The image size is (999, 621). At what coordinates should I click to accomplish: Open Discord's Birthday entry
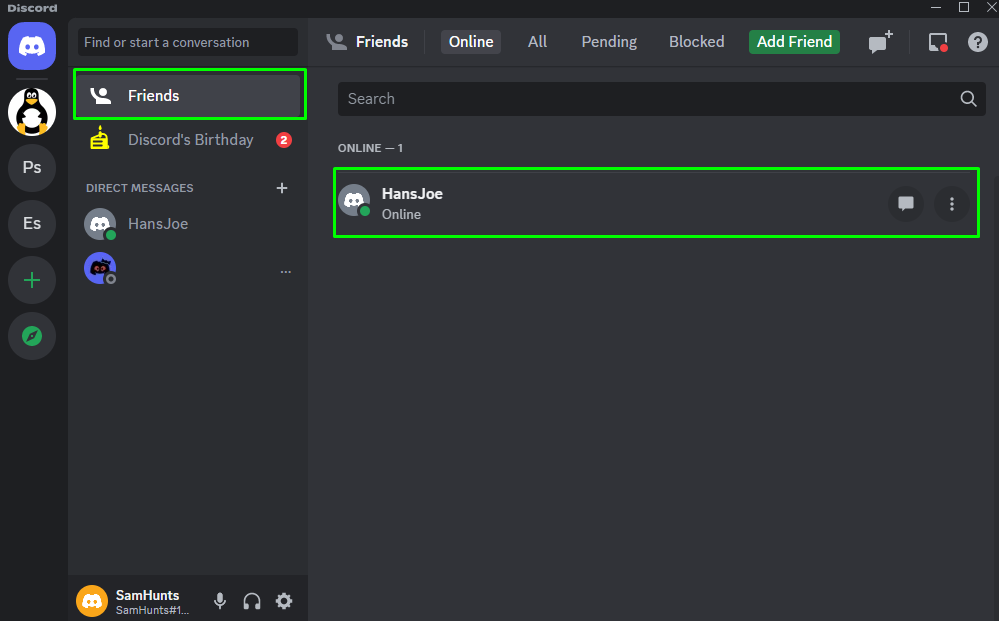click(x=188, y=139)
